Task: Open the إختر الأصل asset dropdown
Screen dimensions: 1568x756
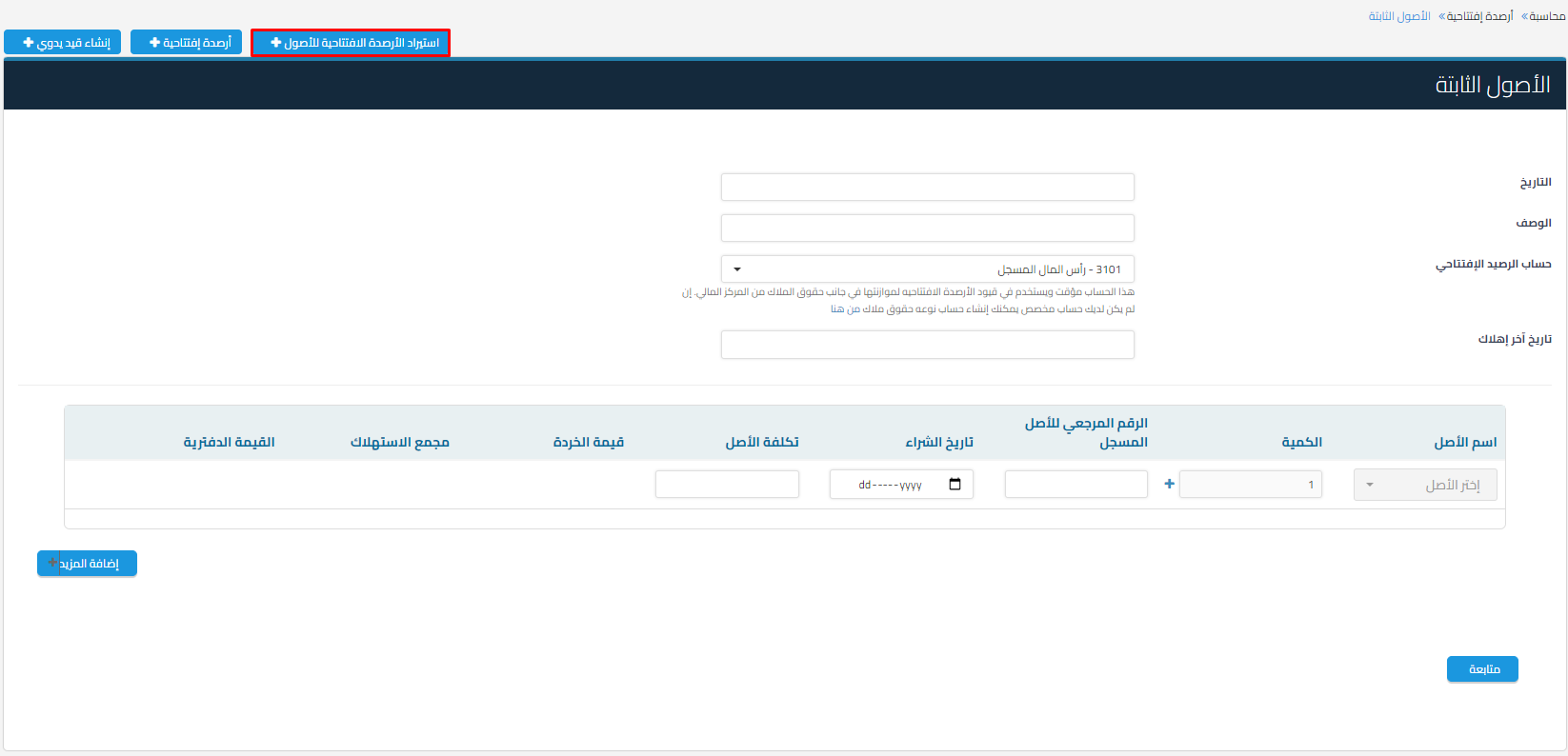Action: click(1424, 485)
